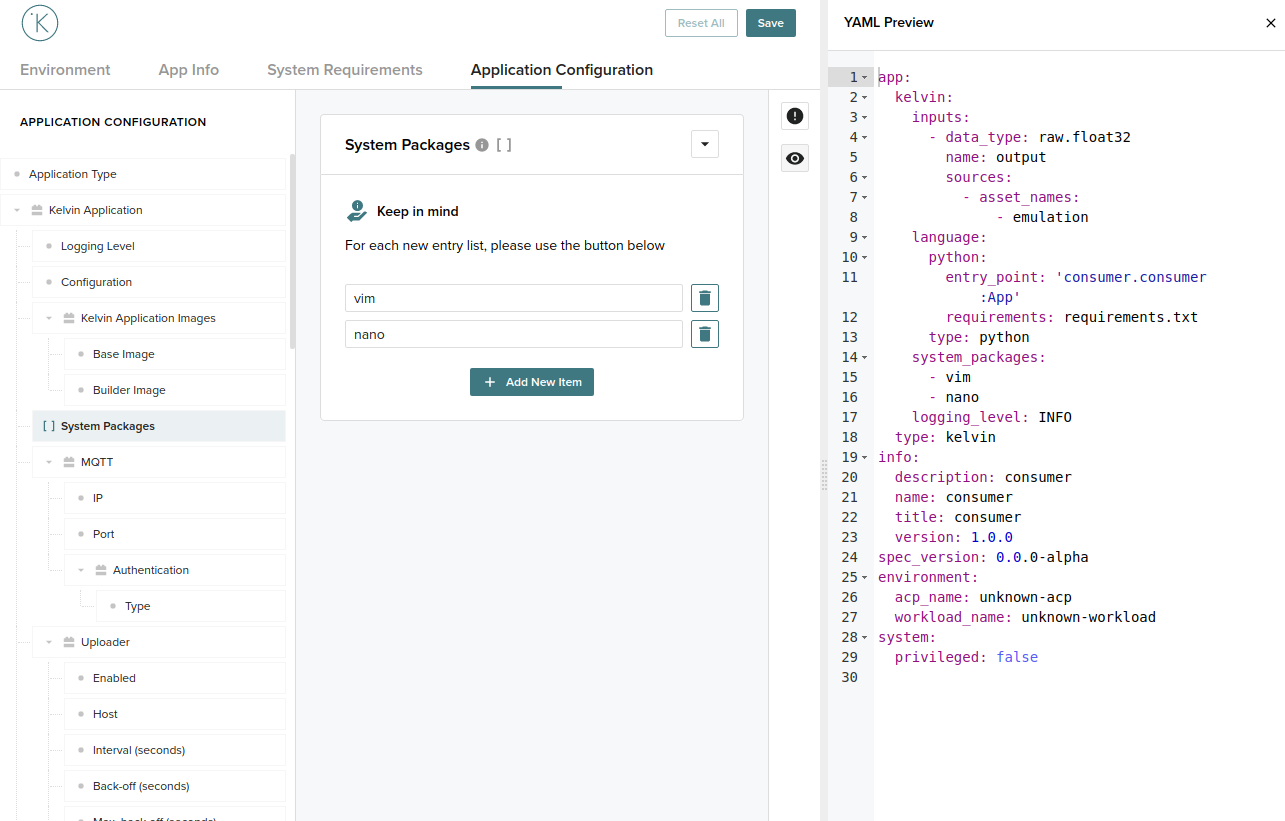This screenshot has width=1285, height=821.
Task: Click the 'acp_name: unknown-acp' YAML line
Action: pyautogui.click(x=983, y=597)
